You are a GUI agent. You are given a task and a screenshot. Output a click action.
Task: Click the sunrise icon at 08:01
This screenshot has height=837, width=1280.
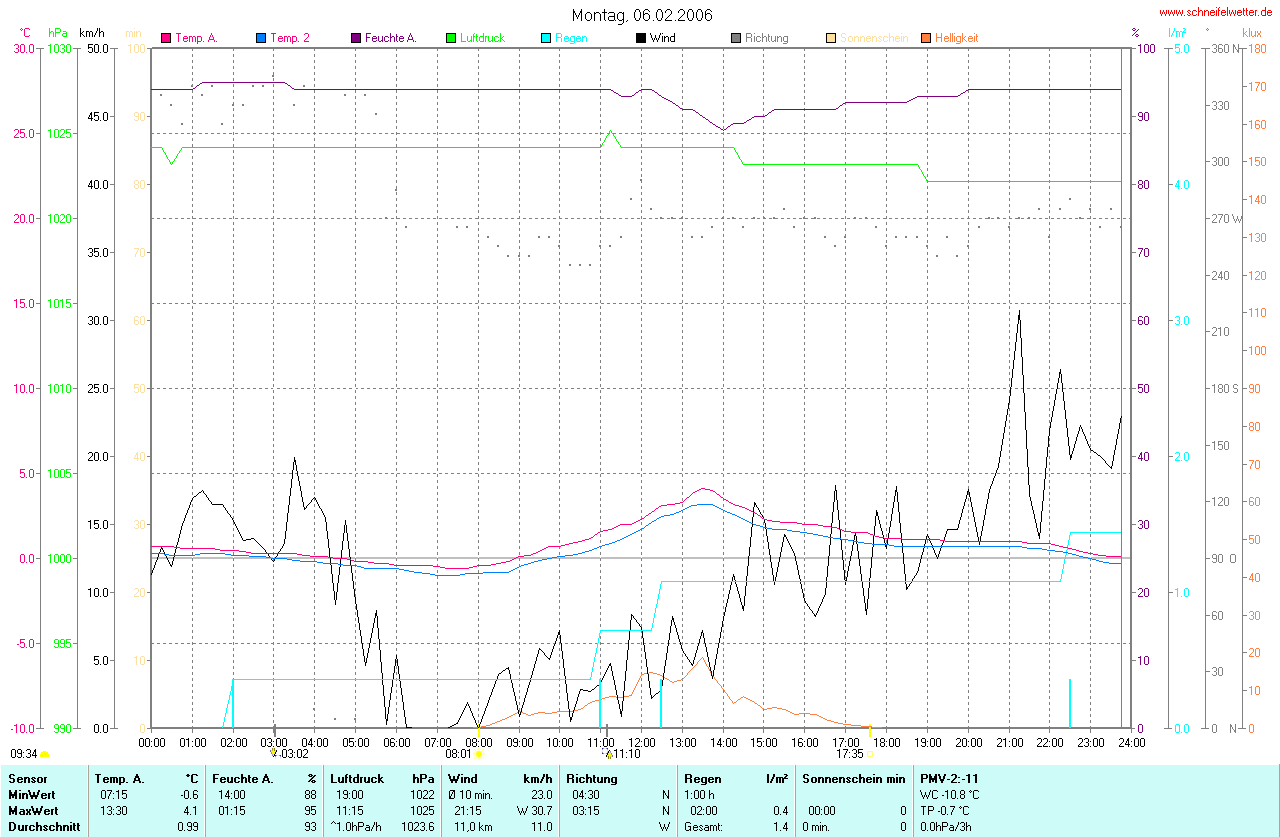tap(478, 753)
